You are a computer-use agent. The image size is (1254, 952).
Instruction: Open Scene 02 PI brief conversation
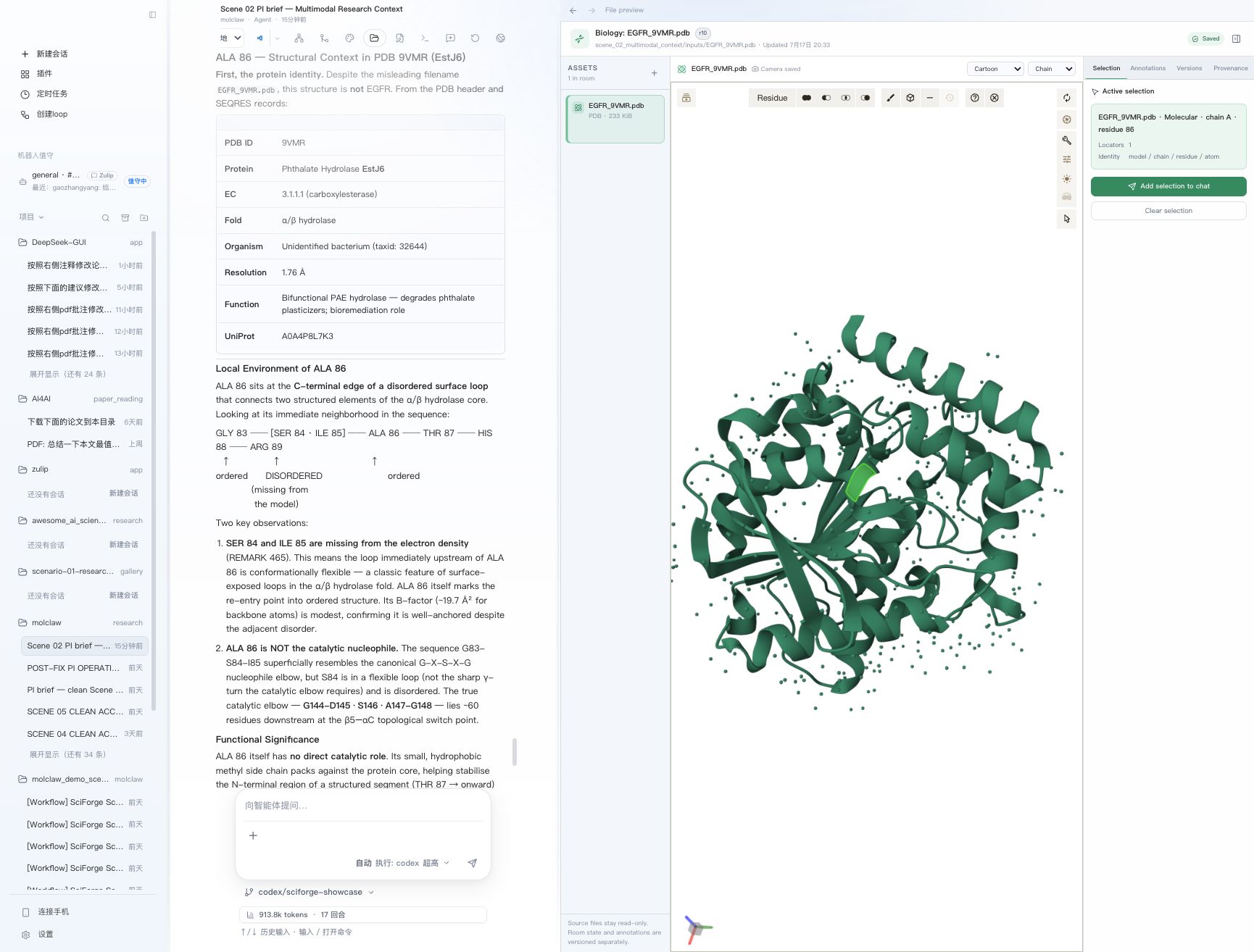coord(85,646)
